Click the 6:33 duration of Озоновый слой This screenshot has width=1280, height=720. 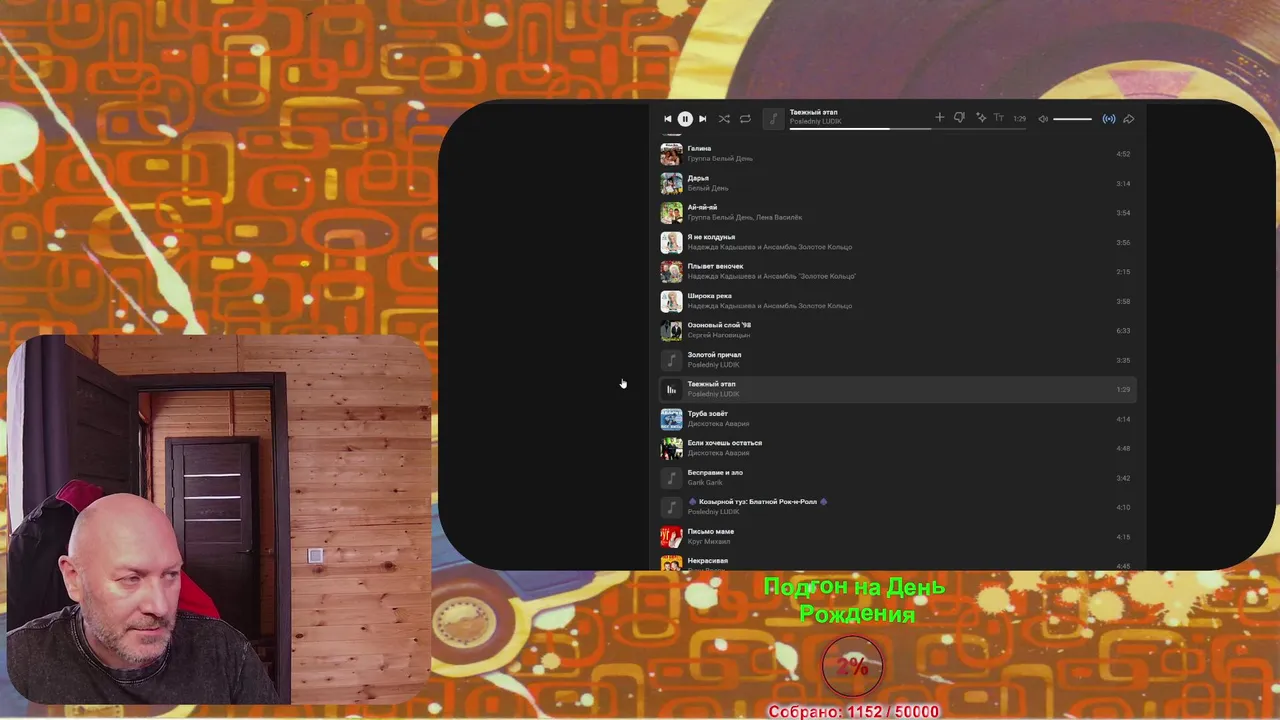[x=1123, y=331]
